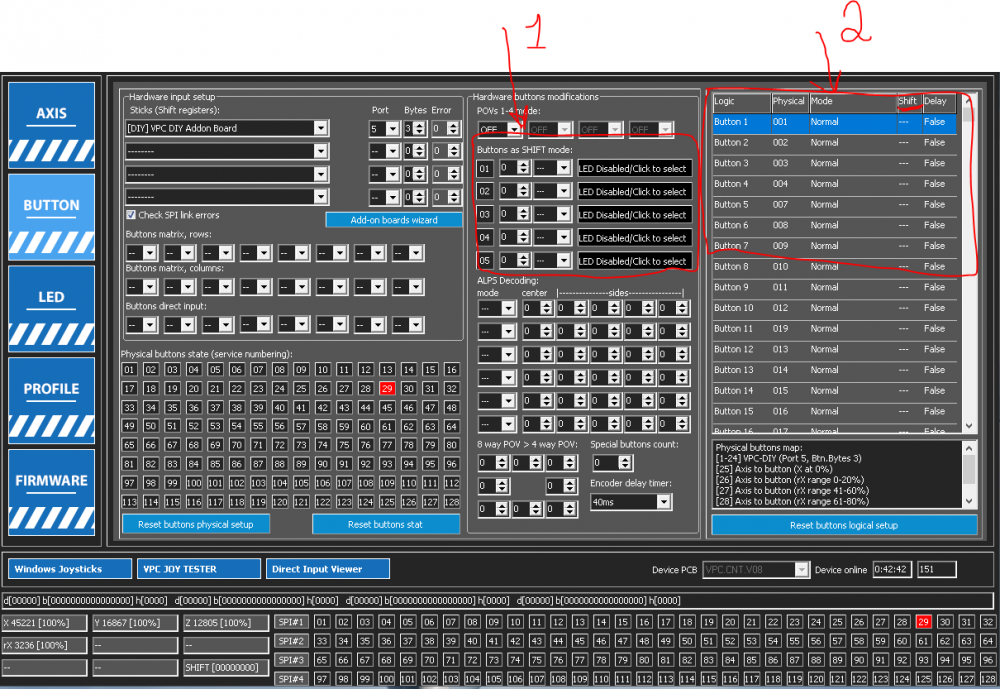
Task: Open first ALPS Decoding mode dropdown
Action: pyautogui.click(x=508, y=309)
